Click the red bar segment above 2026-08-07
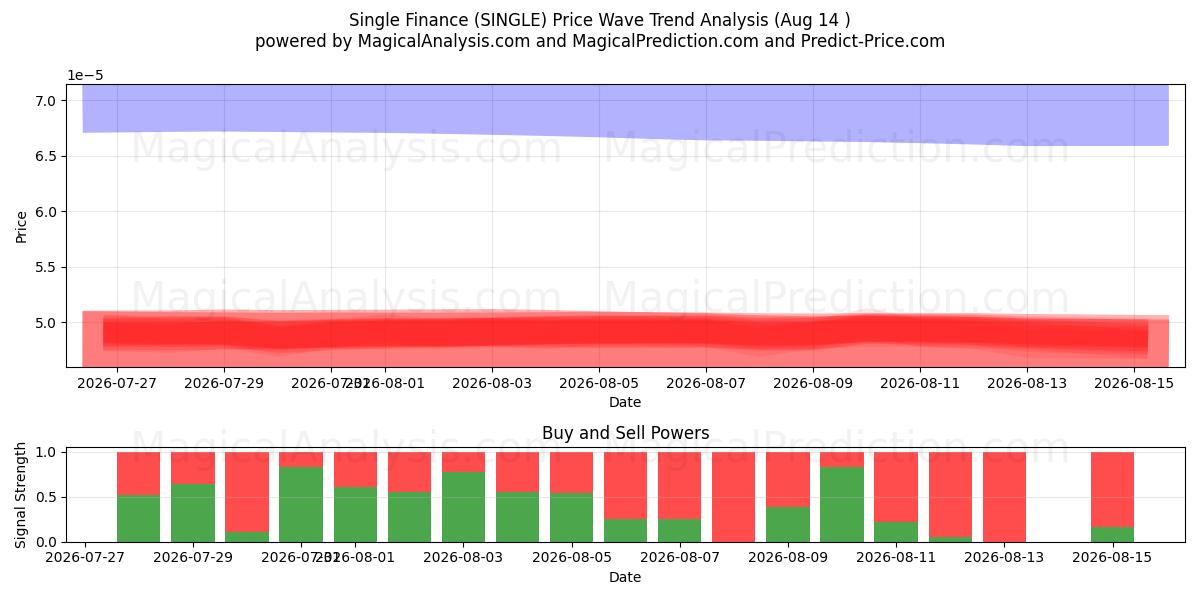 (x=680, y=485)
